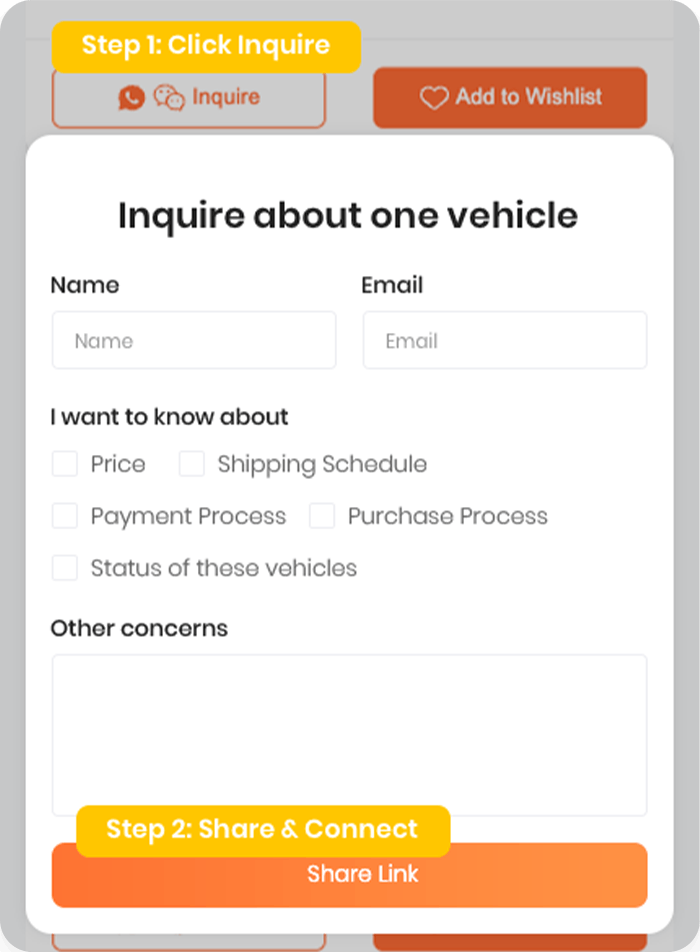Focus the Name input field

point(194,341)
